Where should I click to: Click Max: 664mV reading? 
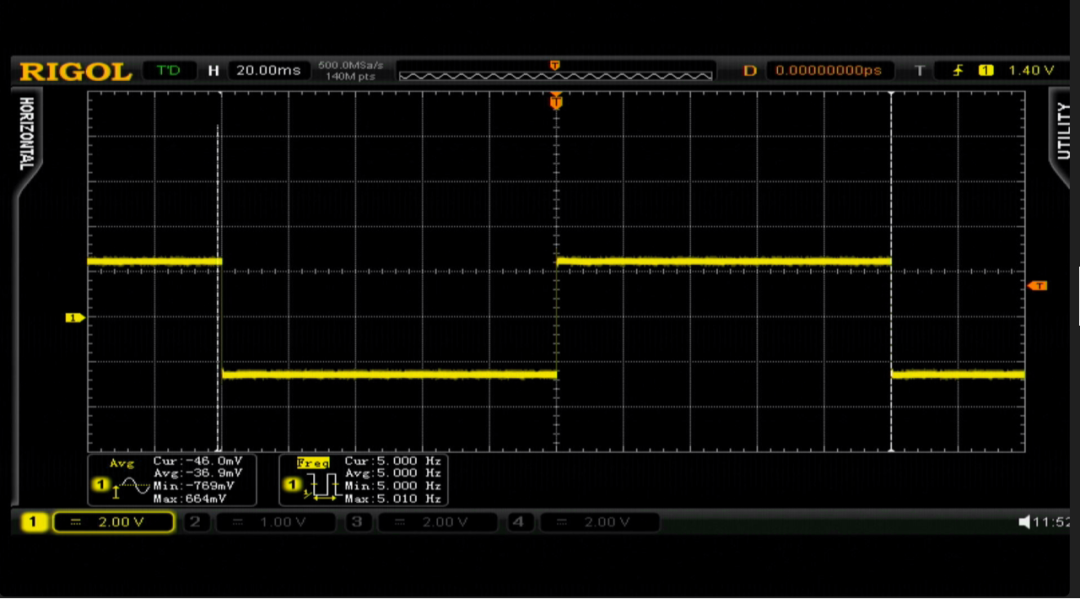point(189,498)
